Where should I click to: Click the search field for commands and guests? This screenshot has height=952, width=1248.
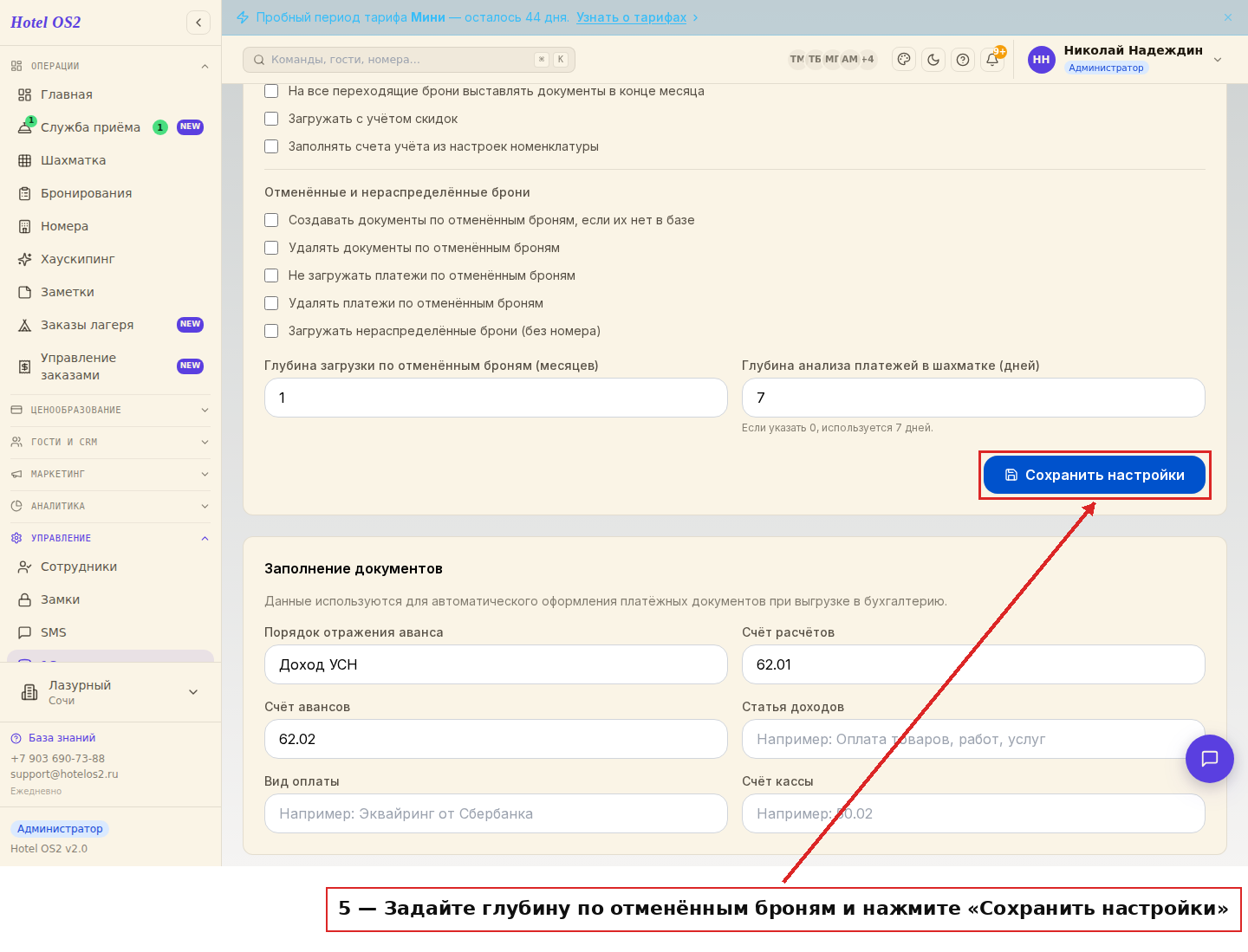409,60
